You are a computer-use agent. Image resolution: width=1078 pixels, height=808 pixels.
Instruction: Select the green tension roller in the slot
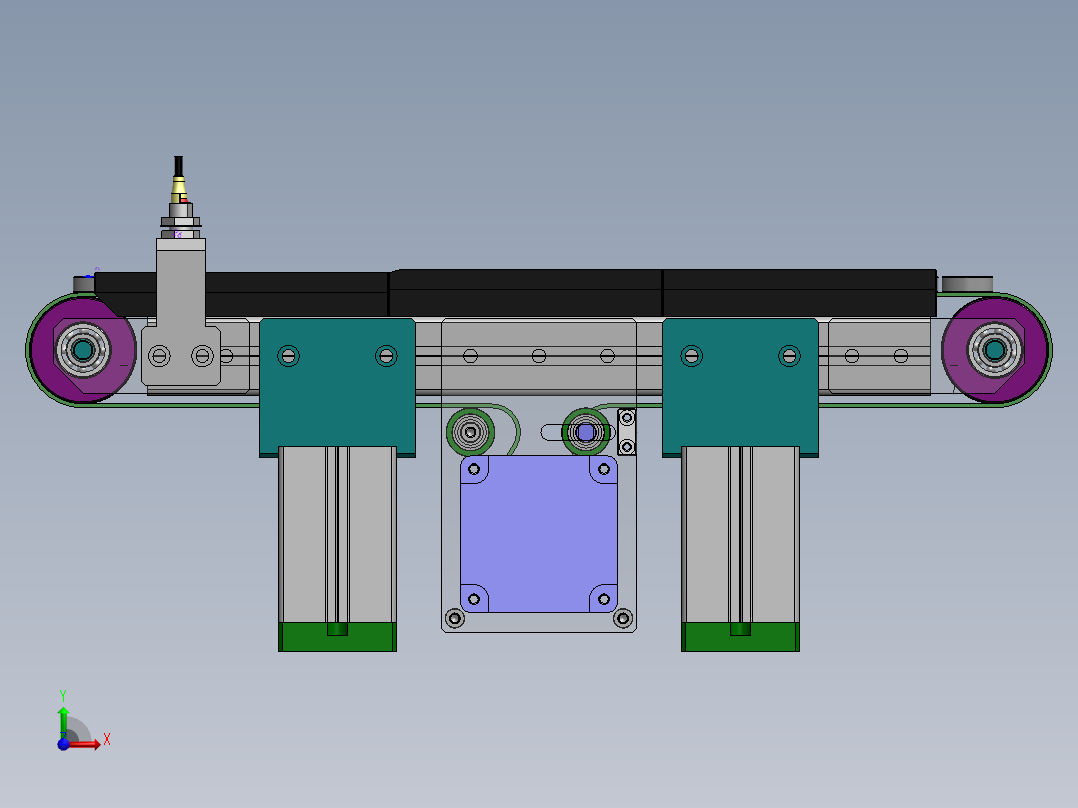coord(586,433)
